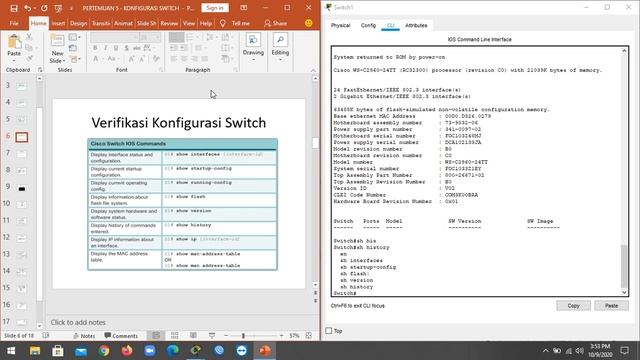This screenshot has height=360, width=640.
Task: Select slide 9 thumbnail
Action: (x=22, y=189)
